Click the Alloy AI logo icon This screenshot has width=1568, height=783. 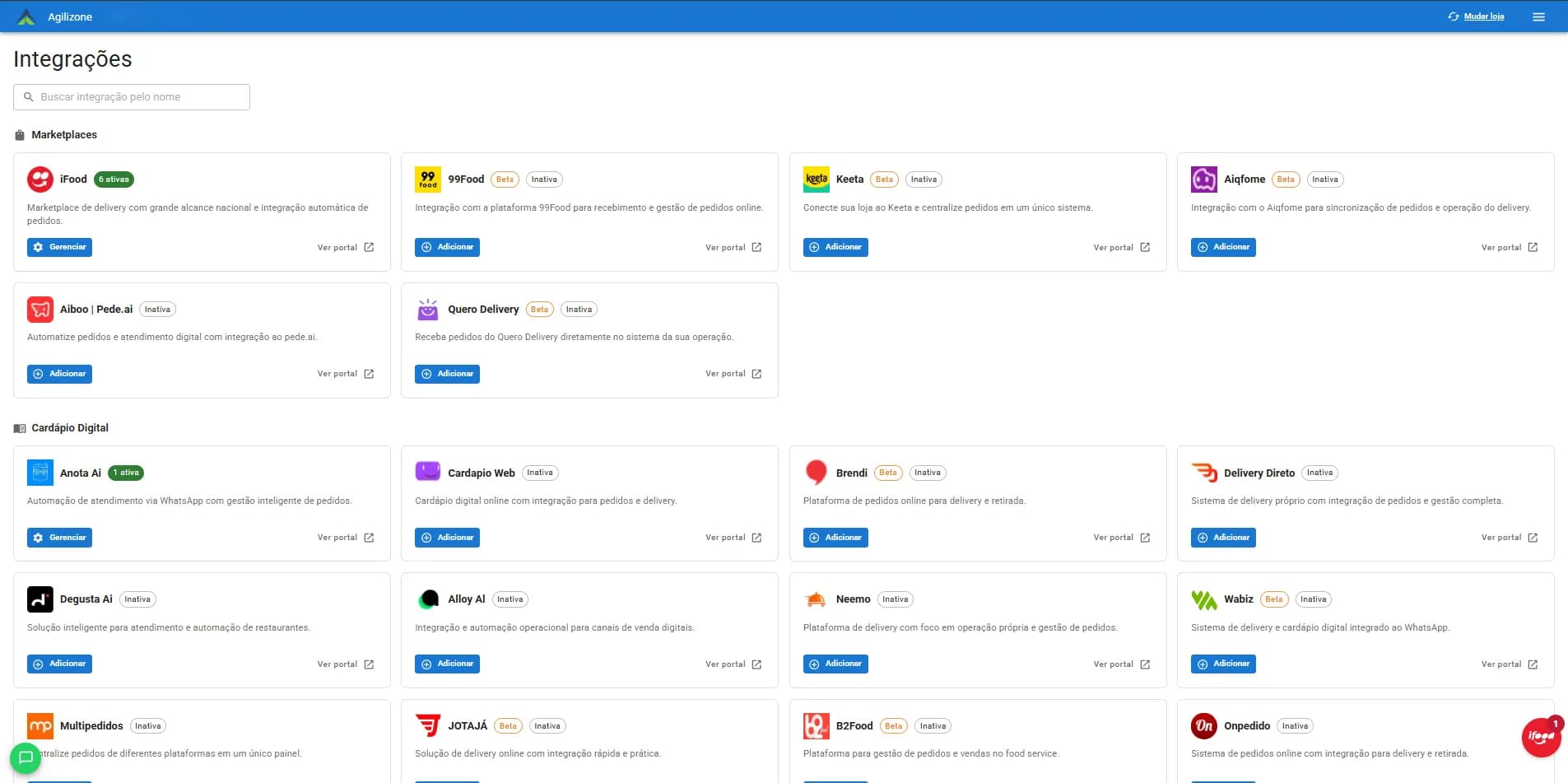[x=428, y=599]
